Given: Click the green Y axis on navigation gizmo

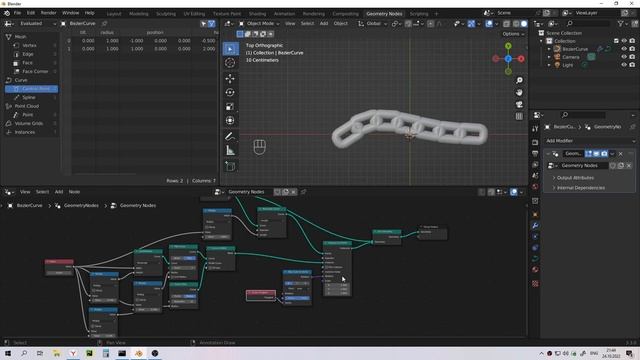Looking at the screenshot, I should click(508, 46).
